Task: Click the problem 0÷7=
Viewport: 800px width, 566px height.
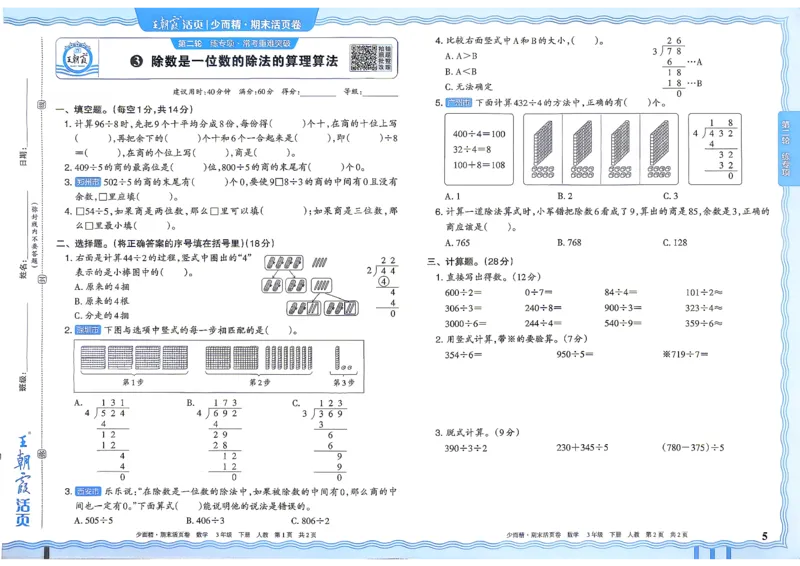Action: (538, 292)
